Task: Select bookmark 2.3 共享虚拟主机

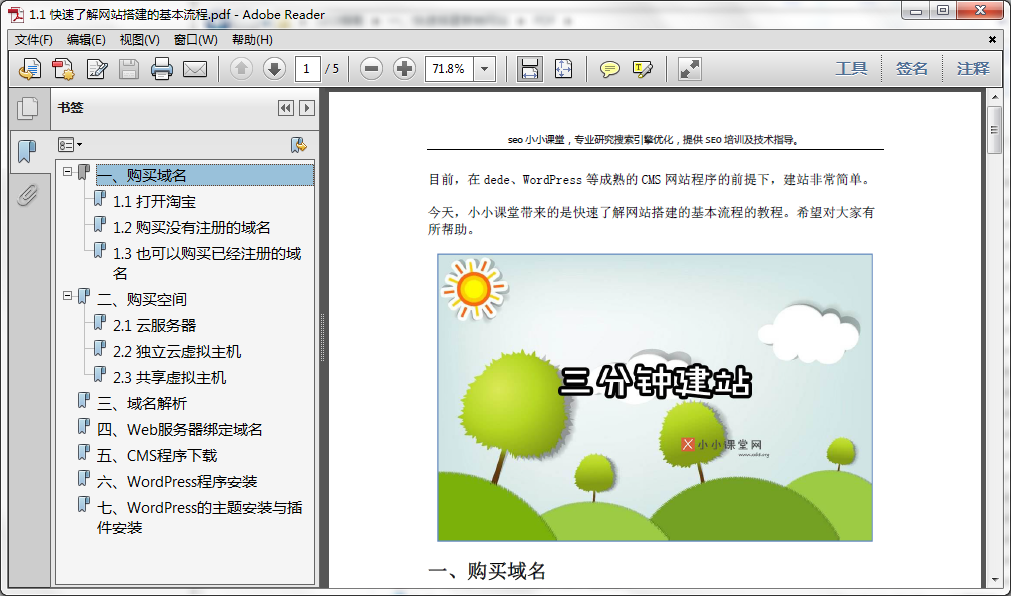Action: click(170, 377)
